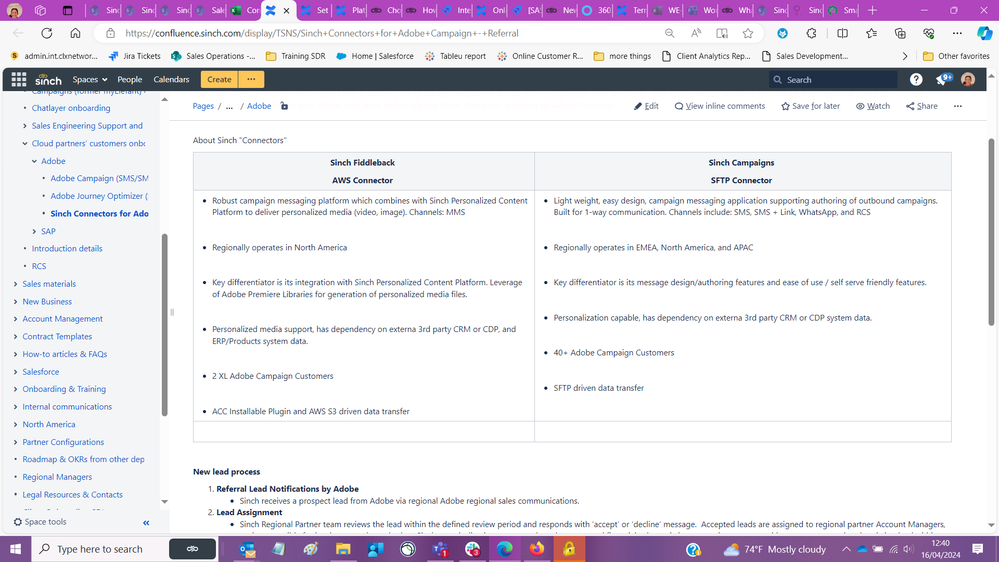Collapse Cloud partners' customers onboarding node
Viewport: 999px width, 562px height.
click(25, 143)
